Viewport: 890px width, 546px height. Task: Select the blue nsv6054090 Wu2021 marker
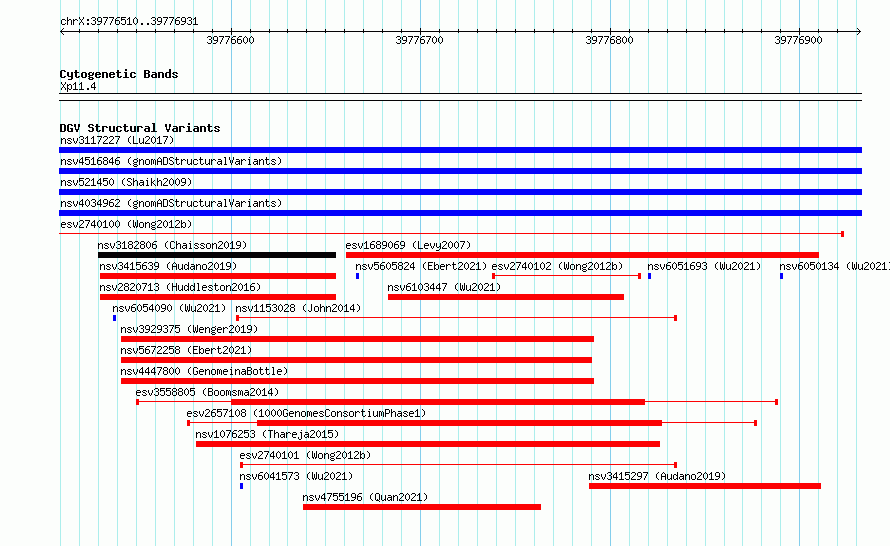115,318
